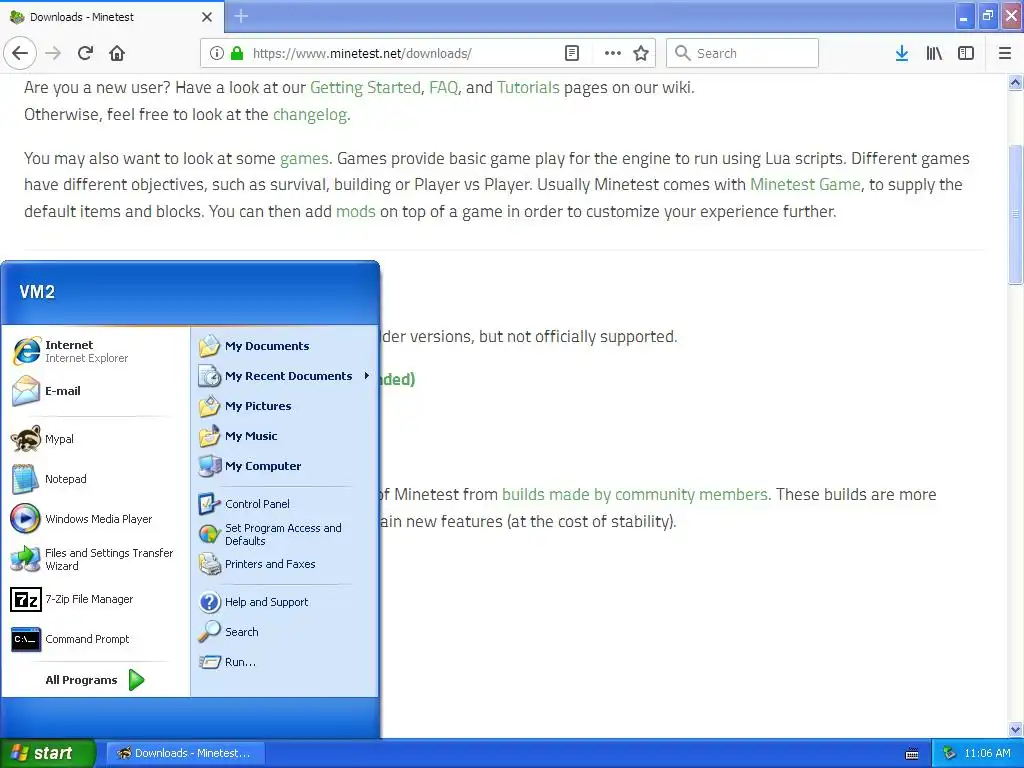Open My Music

(285, 436)
